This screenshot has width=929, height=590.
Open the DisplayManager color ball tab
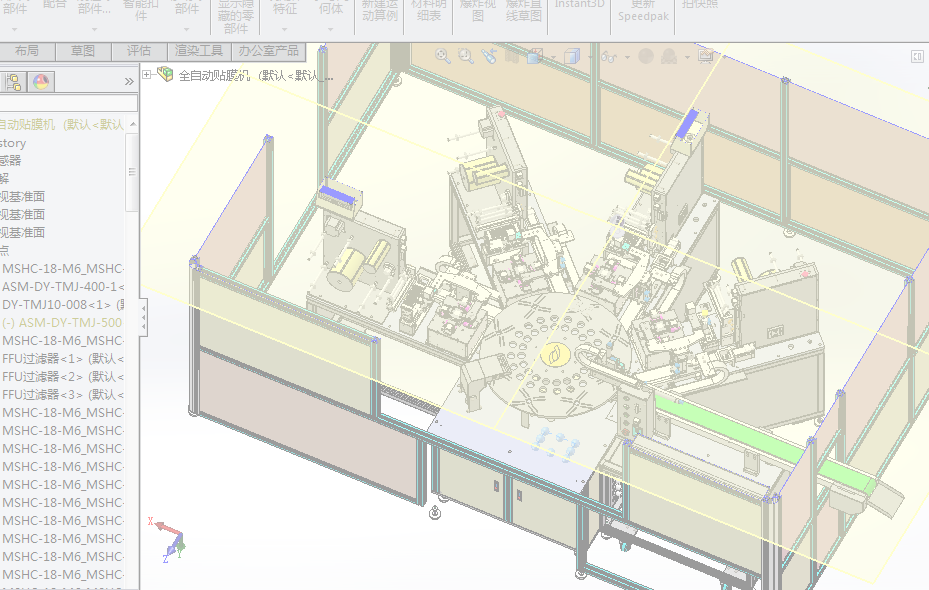[41, 82]
